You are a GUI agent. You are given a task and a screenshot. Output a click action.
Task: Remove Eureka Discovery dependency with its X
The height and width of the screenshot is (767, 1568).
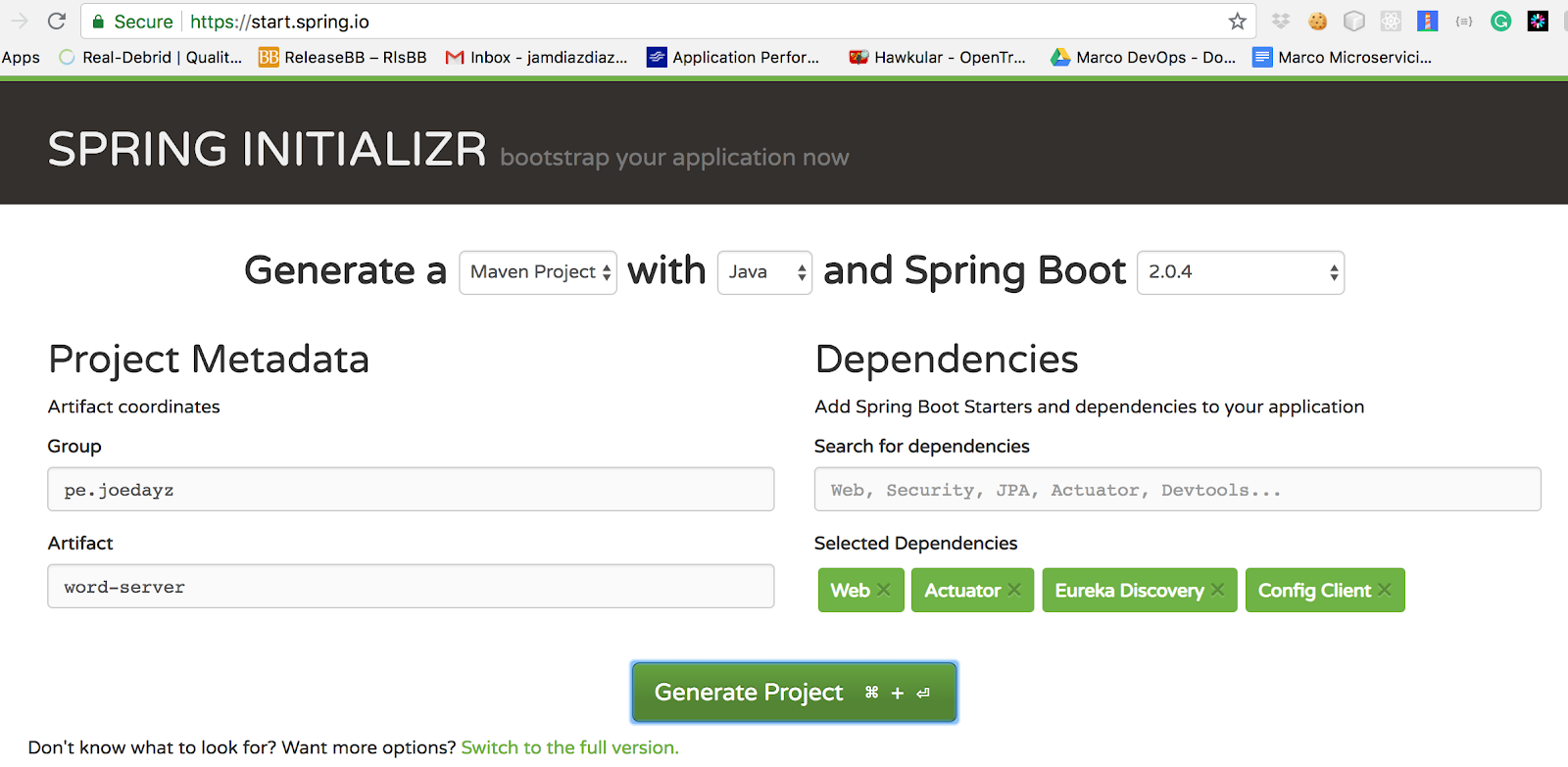1217,590
